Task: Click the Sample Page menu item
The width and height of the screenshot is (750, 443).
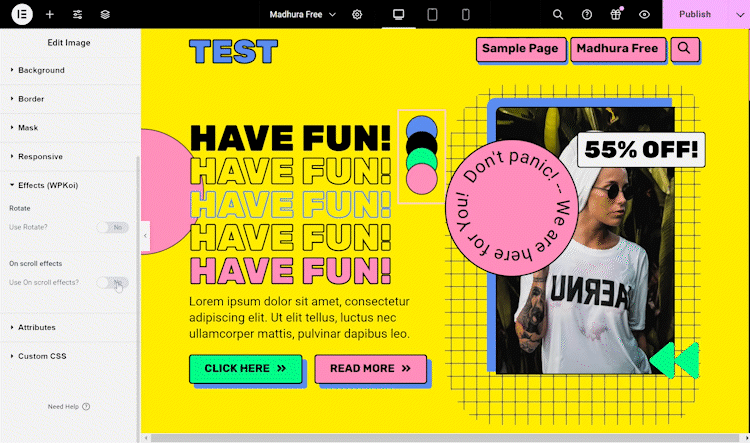Action: (520, 49)
